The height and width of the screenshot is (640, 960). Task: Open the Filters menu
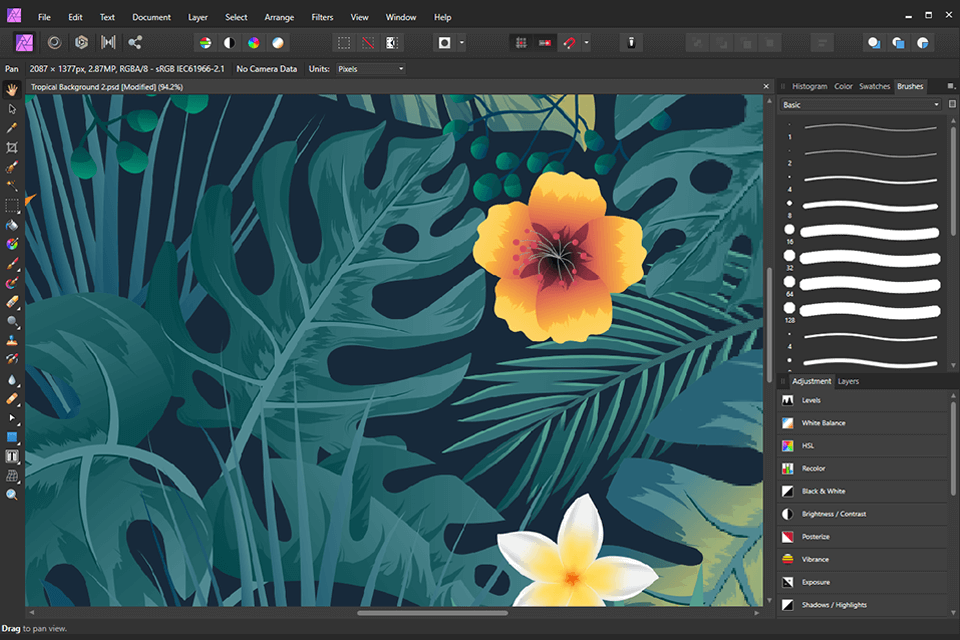tap(322, 17)
